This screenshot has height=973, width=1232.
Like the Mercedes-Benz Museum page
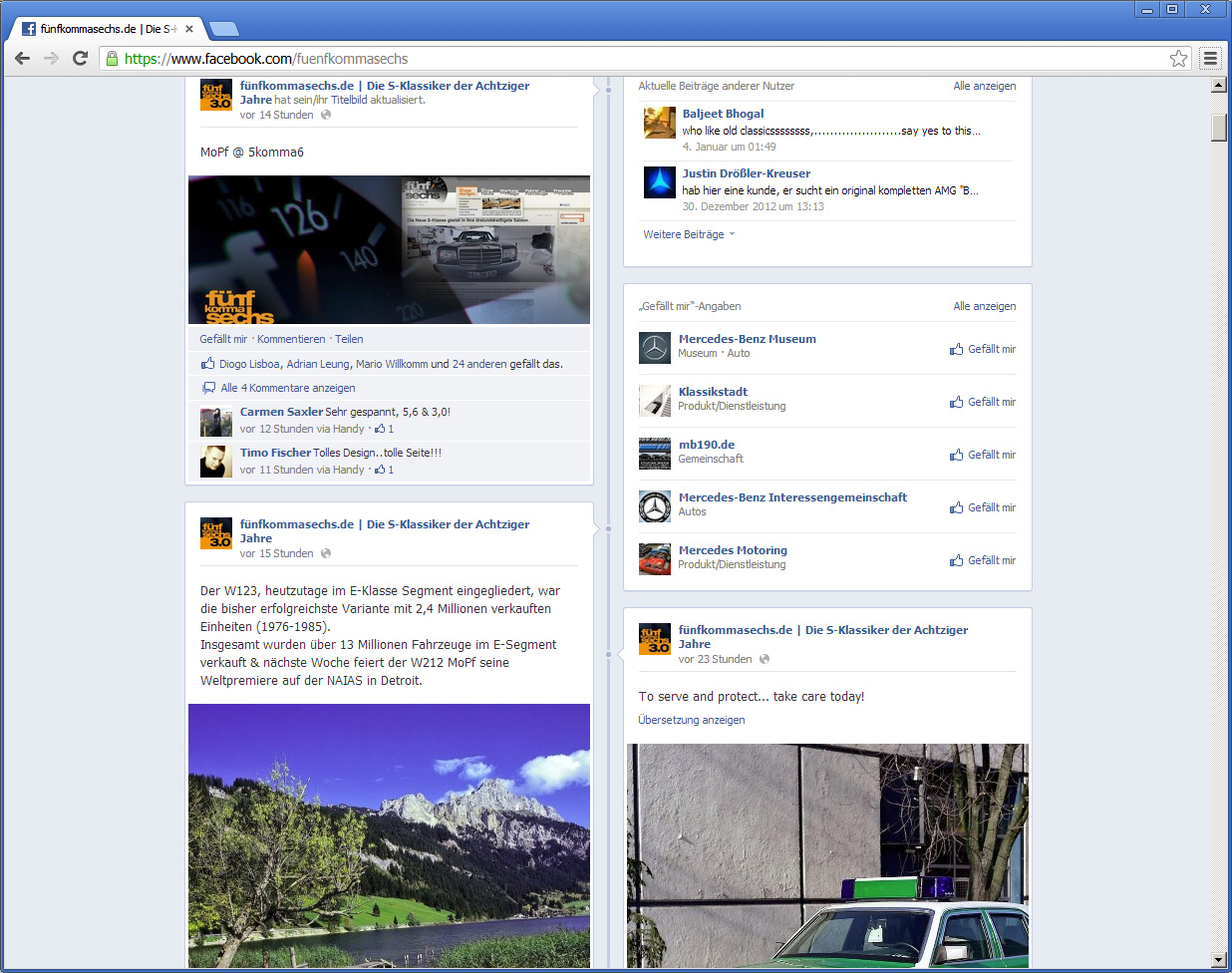pyautogui.click(x=983, y=349)
